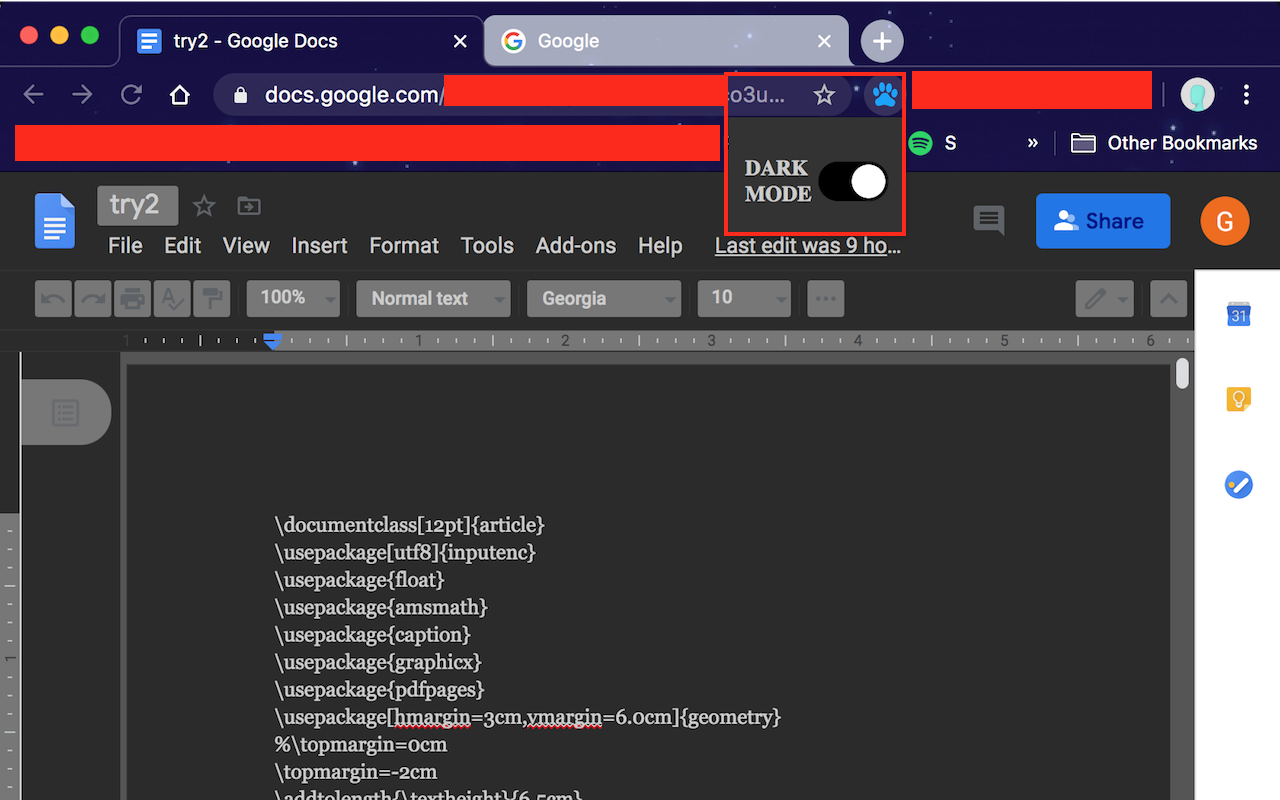The height and width of the screenshot is (800, 1280).
Task: Show the document outline
Action: [x=65, y=412]
